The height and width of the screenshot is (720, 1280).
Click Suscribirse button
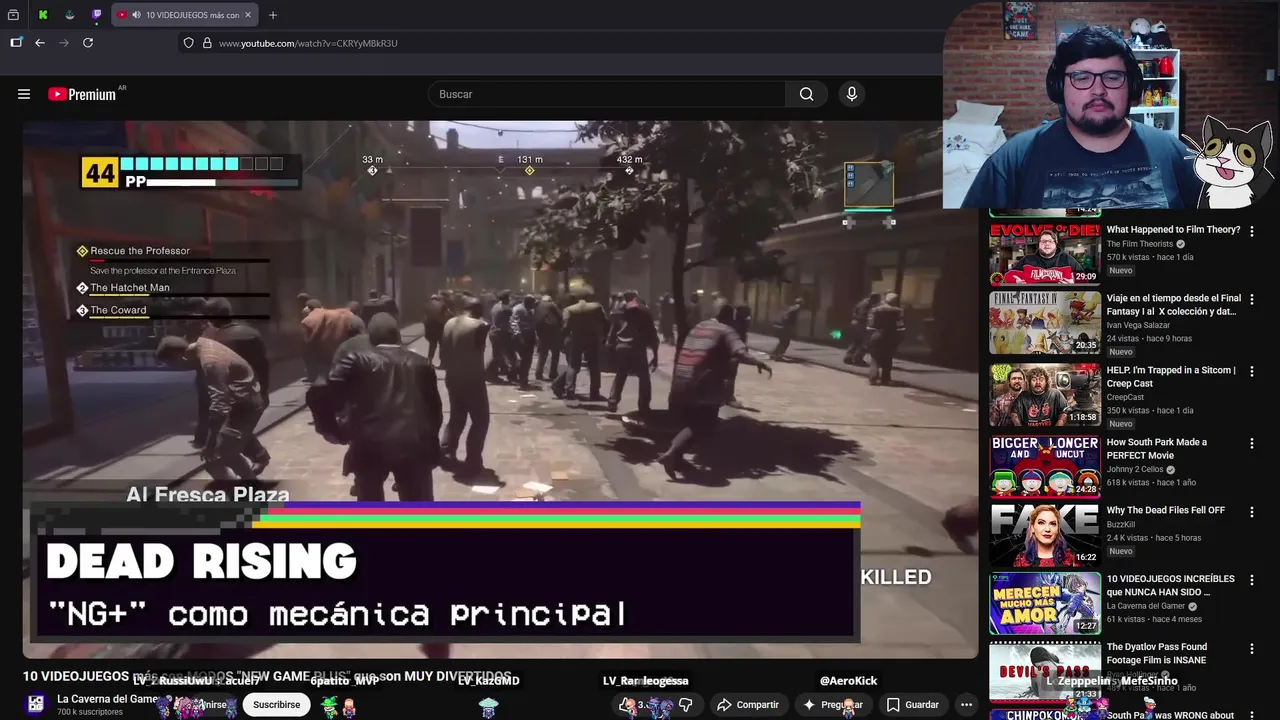(x=276, y=705)
